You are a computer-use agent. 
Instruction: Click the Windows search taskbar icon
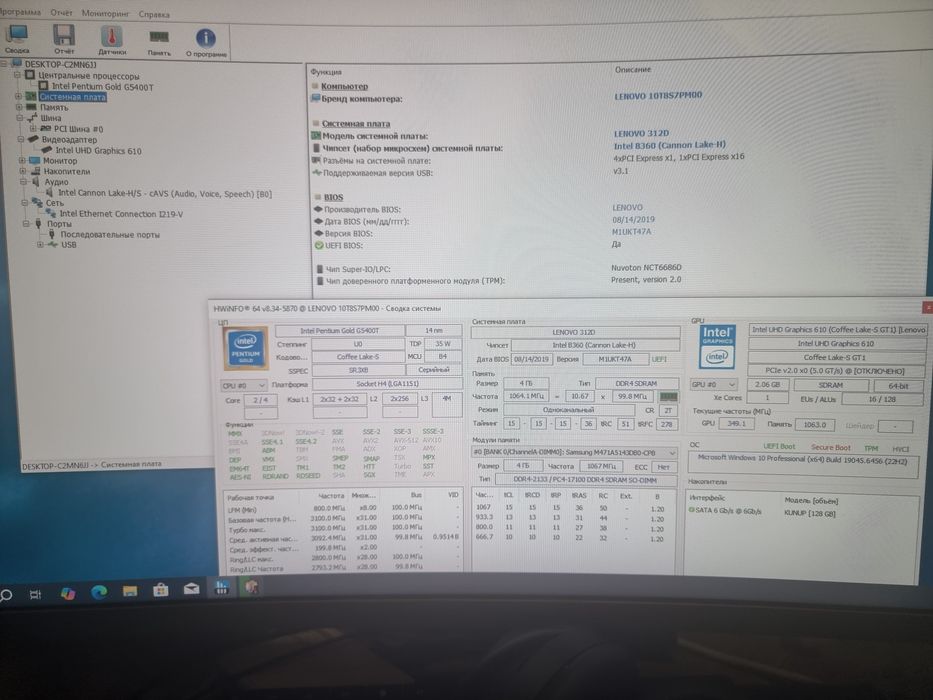(6, 594)
